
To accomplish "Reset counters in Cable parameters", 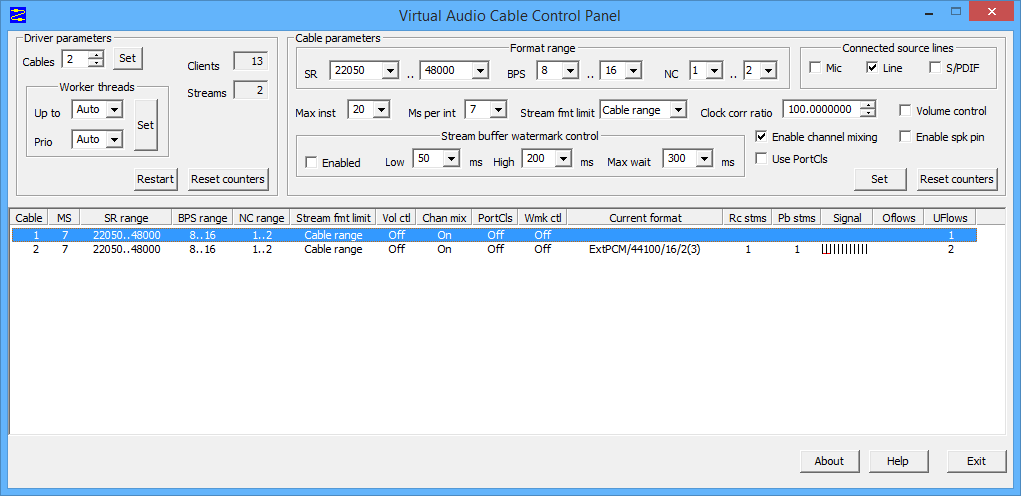I will tap(957, 179).
